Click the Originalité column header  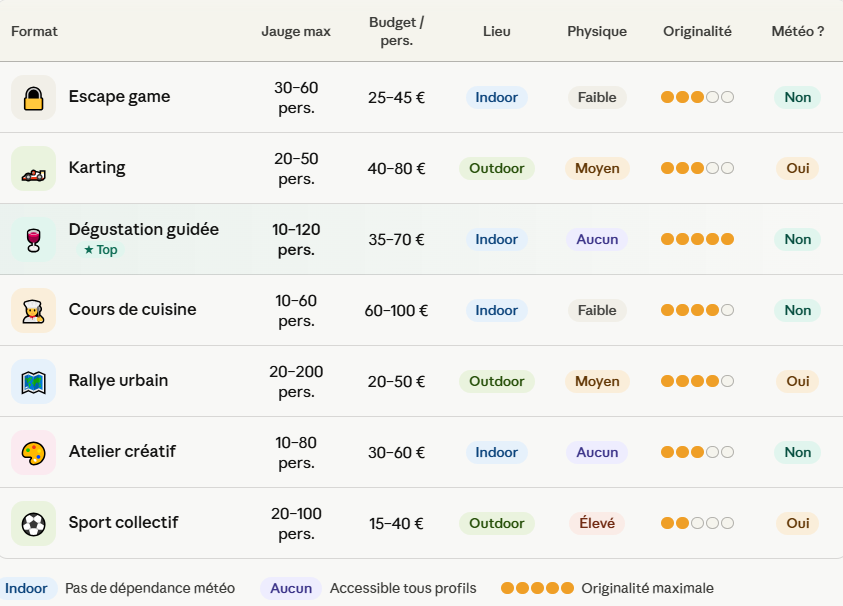pos(697,31)
